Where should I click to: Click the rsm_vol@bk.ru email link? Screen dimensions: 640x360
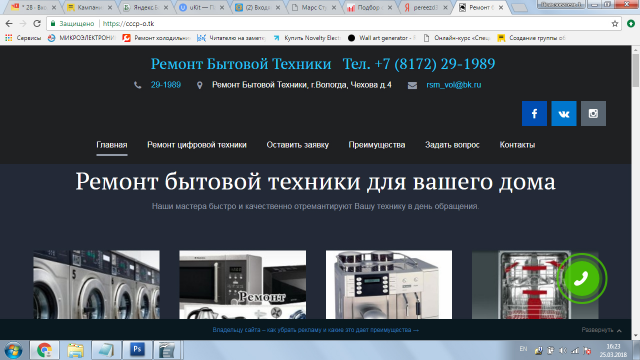click(x=454, y=85)
